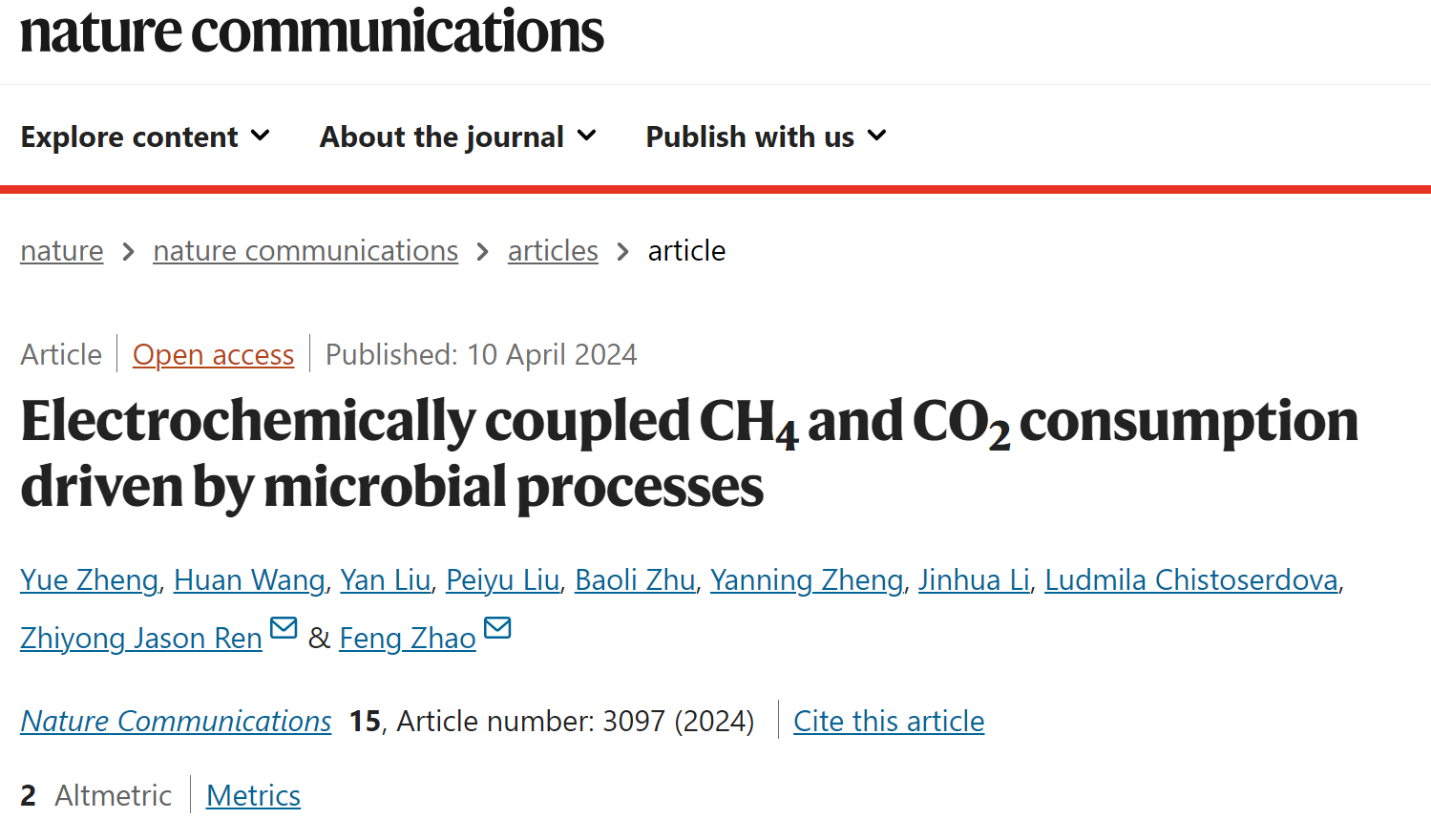
Task: Click the Open access link
Action: point(213,354)
